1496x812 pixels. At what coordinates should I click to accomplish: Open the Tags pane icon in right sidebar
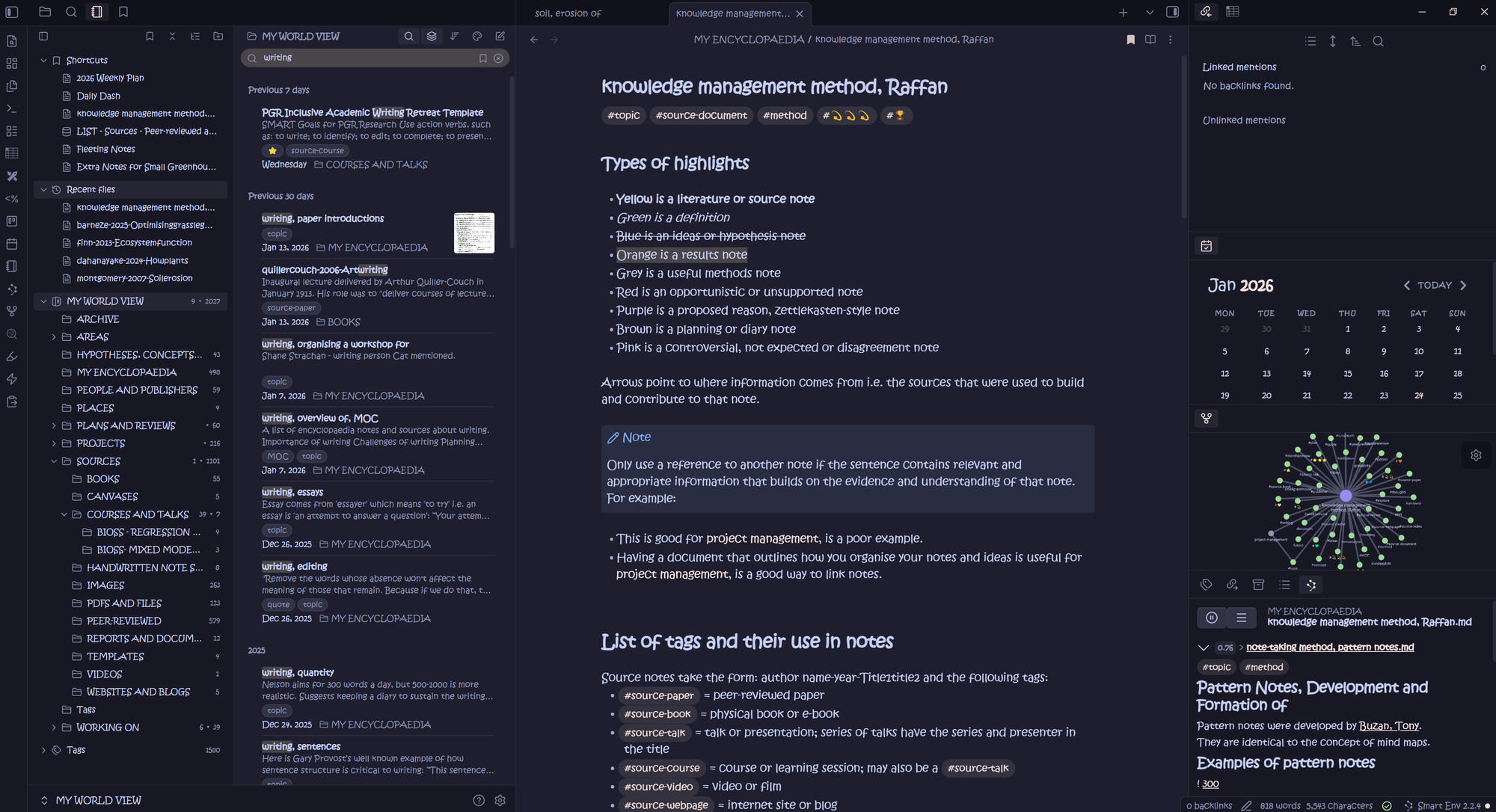1206,585
